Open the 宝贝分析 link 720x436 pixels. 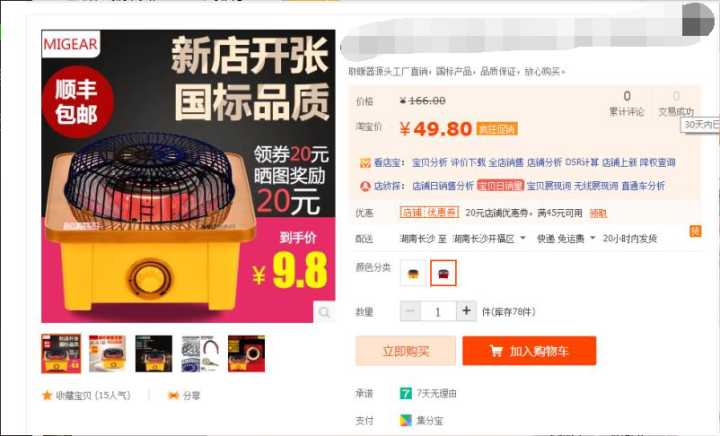pos(429,162)
